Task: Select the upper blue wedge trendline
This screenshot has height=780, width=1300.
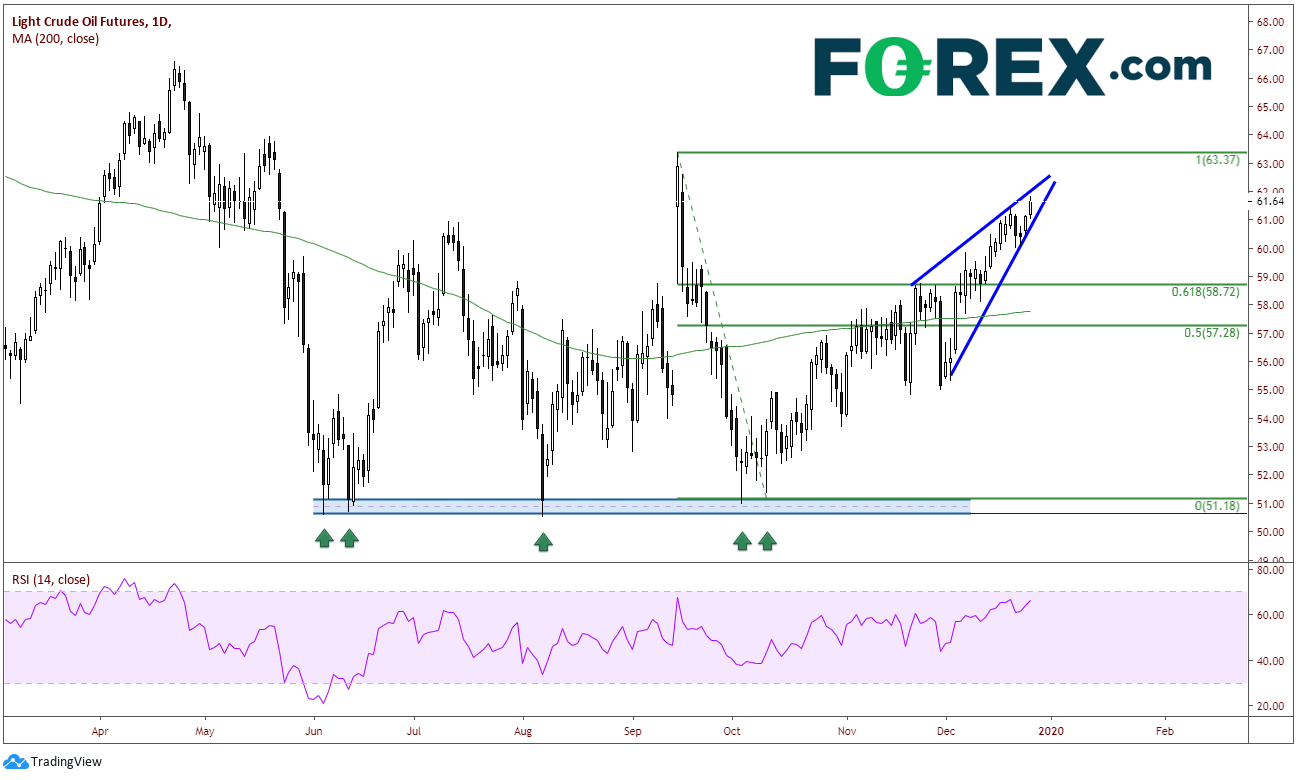Action: tap(980, 231)
